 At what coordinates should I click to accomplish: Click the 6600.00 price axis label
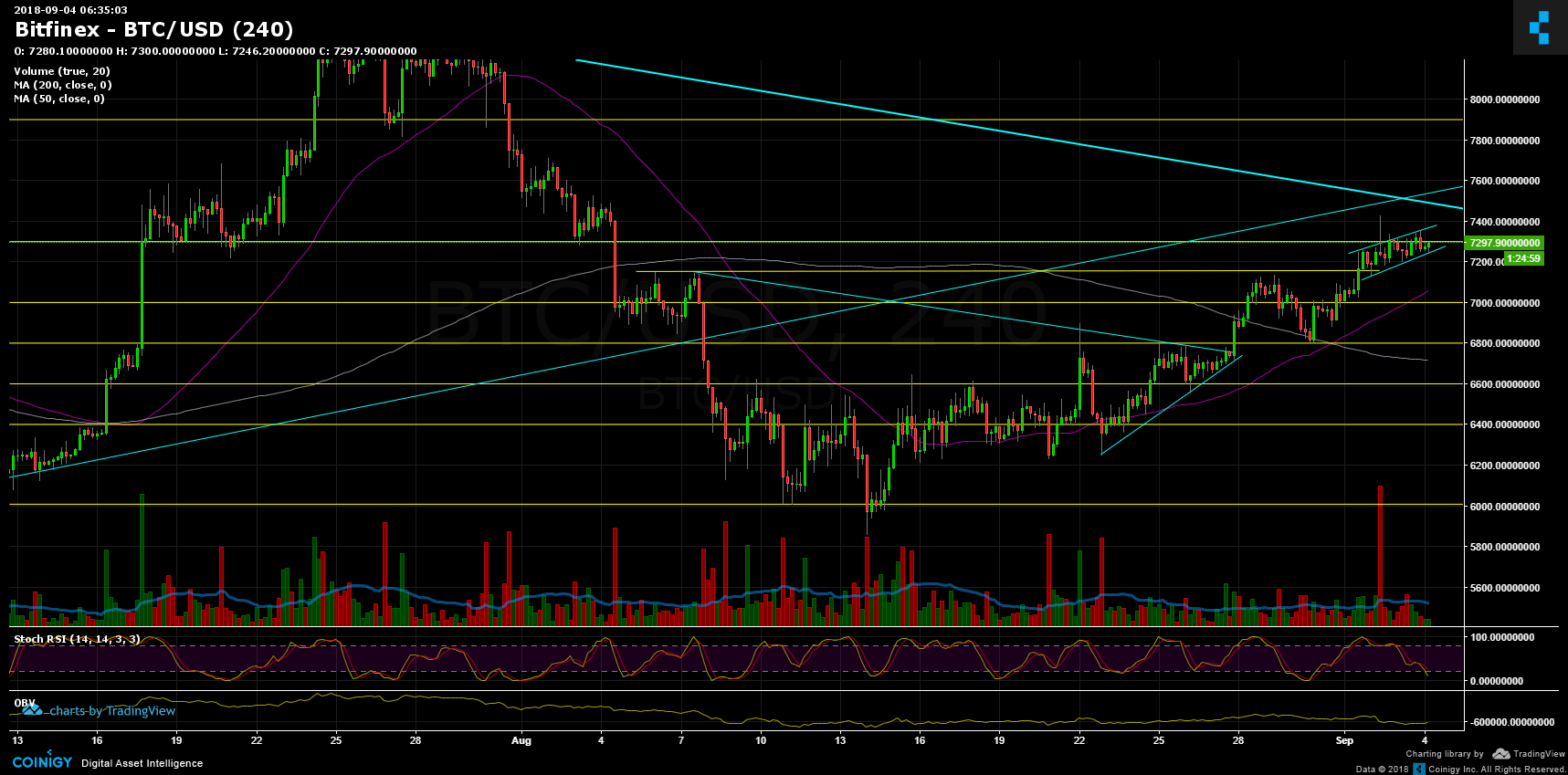point(1505,384)
